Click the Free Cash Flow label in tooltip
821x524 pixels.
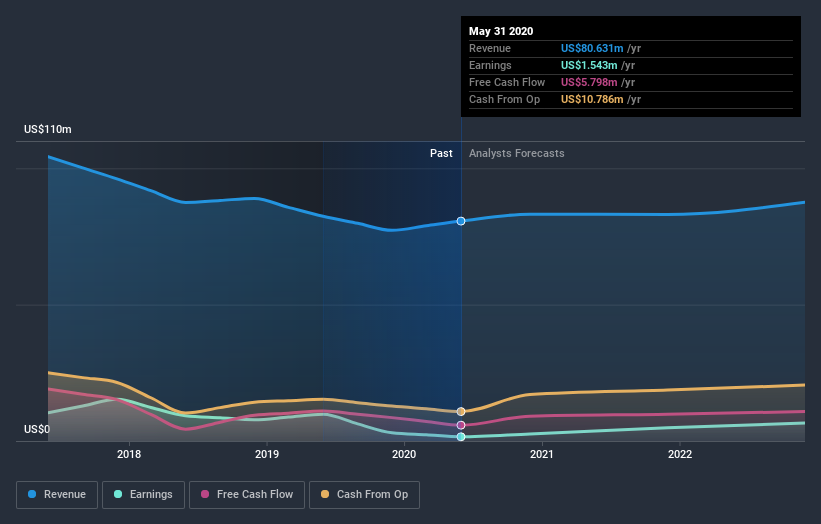(x=507, y=82)
